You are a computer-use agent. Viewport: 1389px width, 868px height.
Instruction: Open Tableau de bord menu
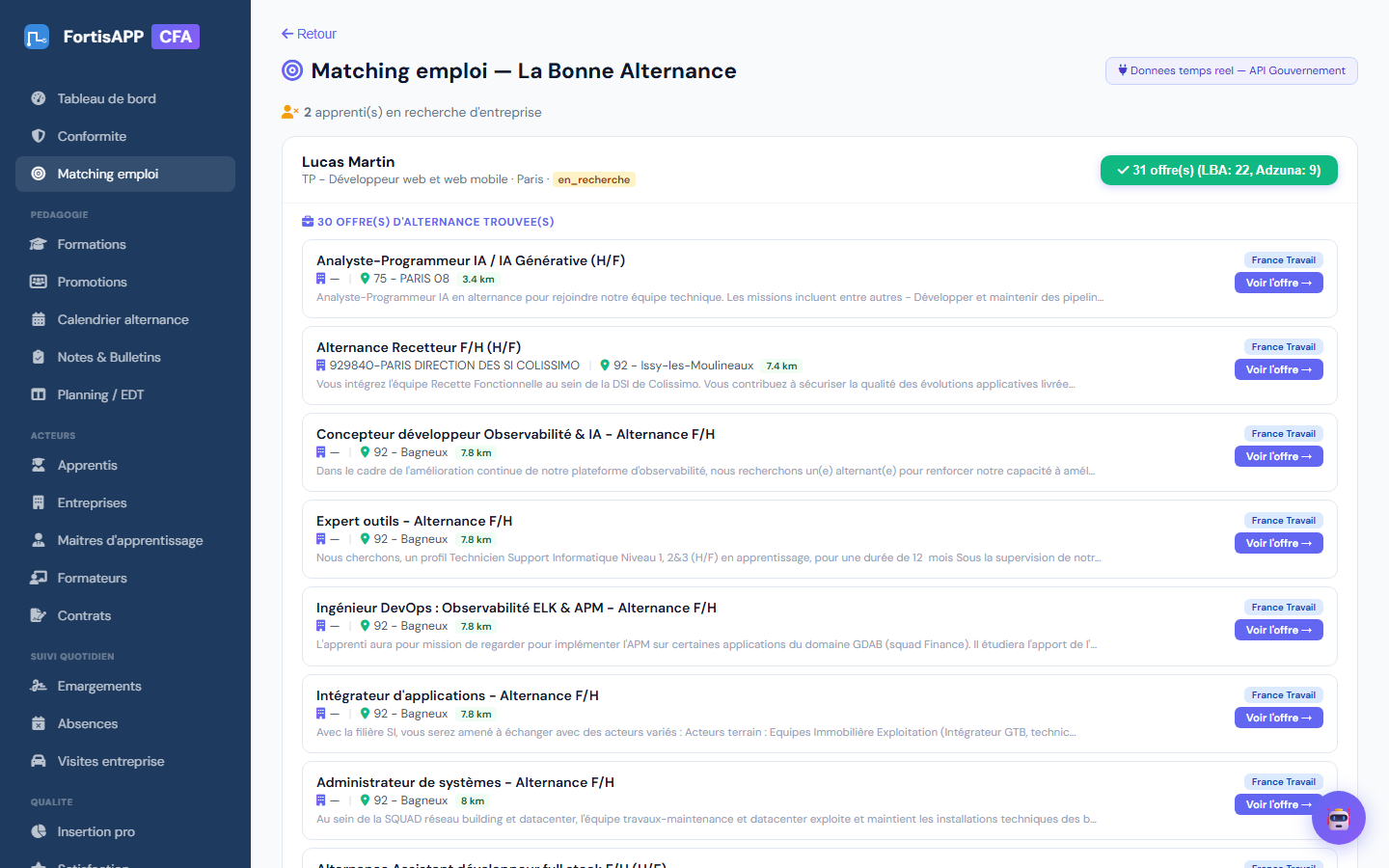click(x=125, y=98)
